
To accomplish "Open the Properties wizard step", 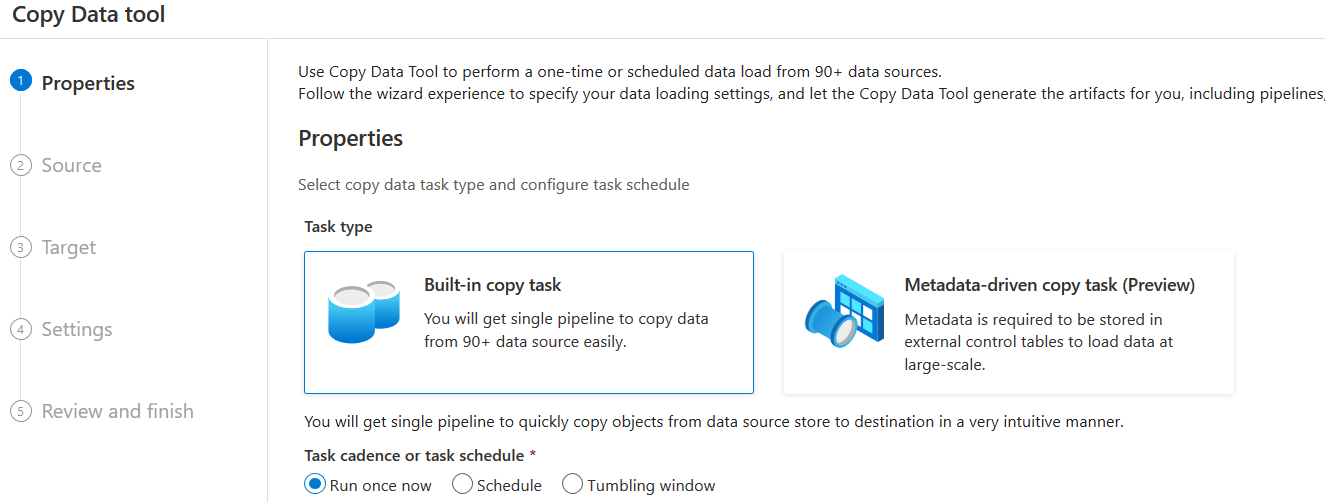I will pos(88,83).
